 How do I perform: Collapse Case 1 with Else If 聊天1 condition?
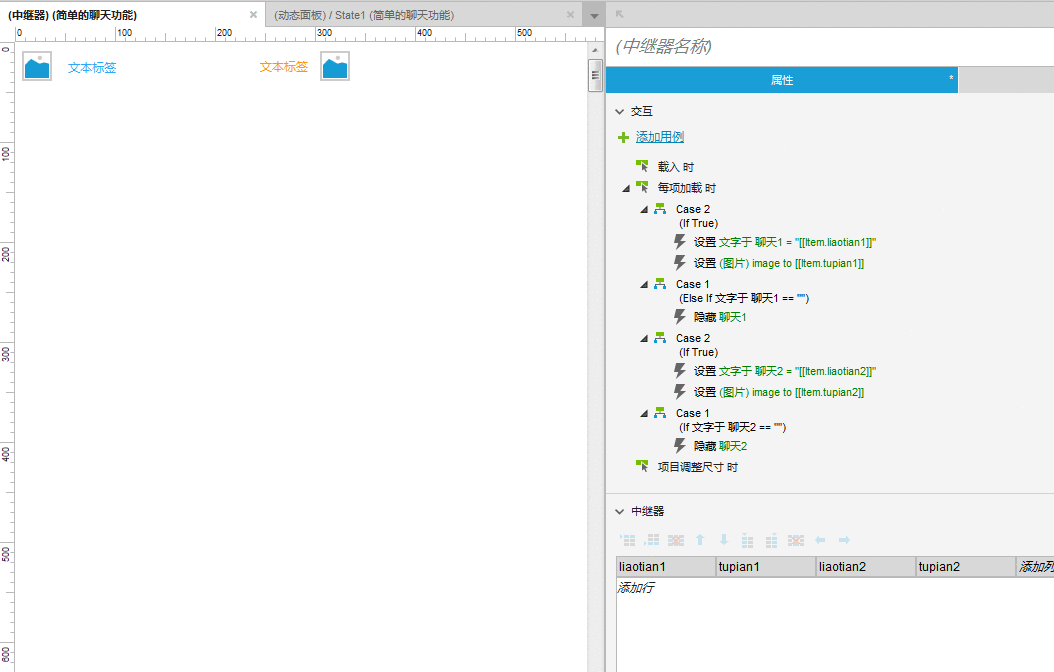[x=644, y=285]
